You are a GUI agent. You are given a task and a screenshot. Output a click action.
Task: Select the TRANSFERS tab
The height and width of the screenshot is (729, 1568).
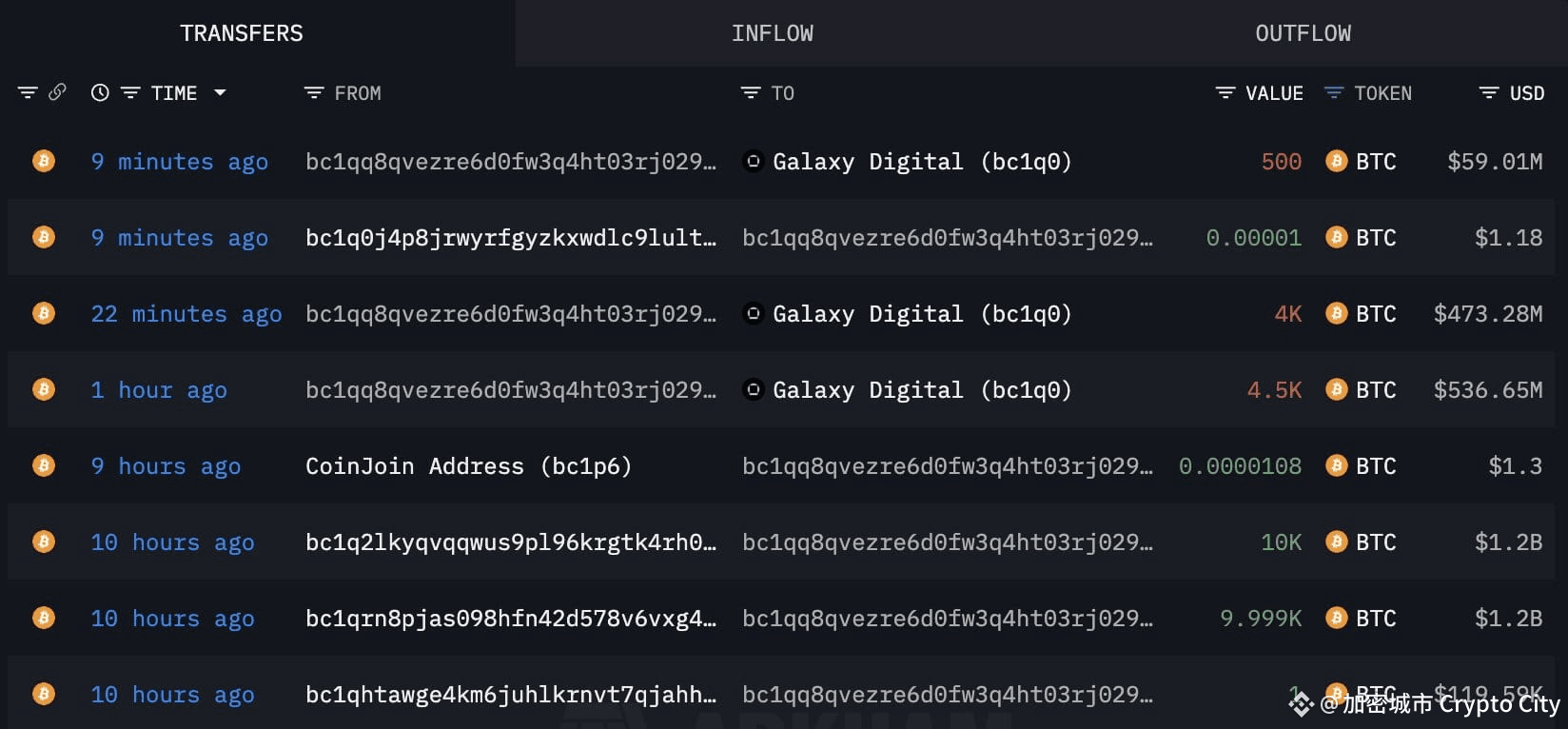pyautogui.click(x=242, y=33)
